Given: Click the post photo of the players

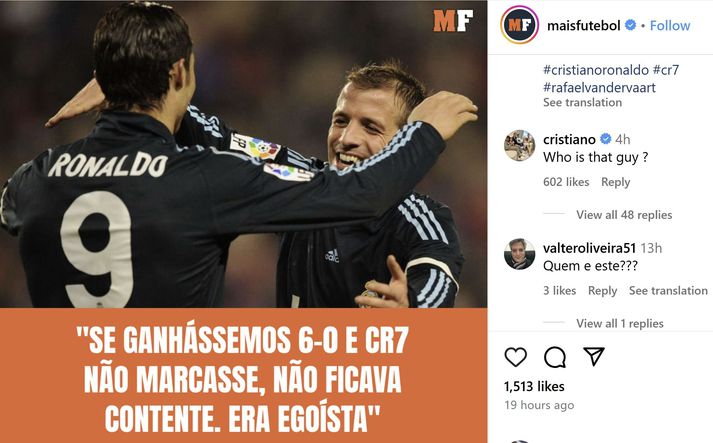Looking at the screenshot, I should click(243, 154).
